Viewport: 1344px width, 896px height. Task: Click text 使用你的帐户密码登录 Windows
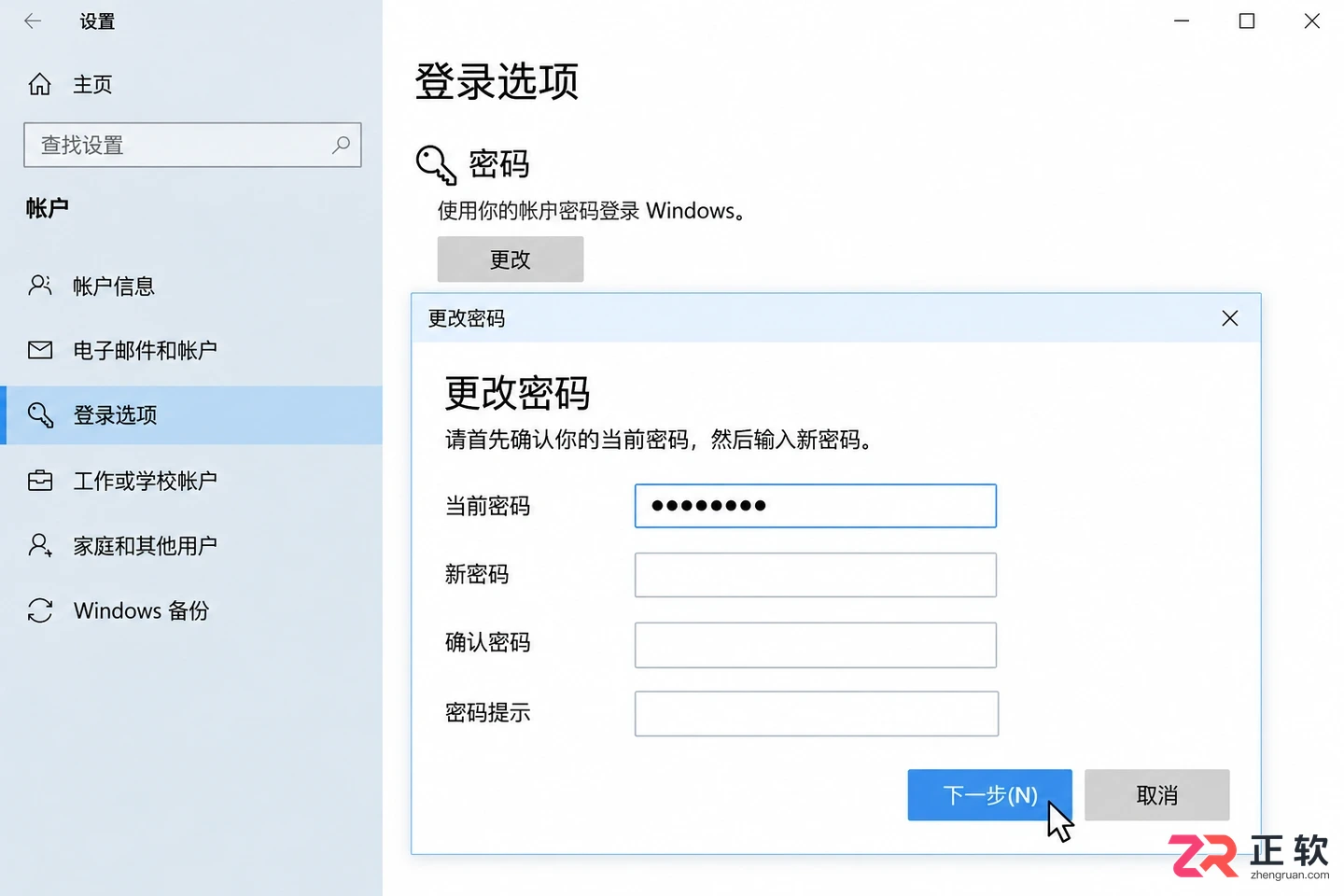tap(591, 211)
